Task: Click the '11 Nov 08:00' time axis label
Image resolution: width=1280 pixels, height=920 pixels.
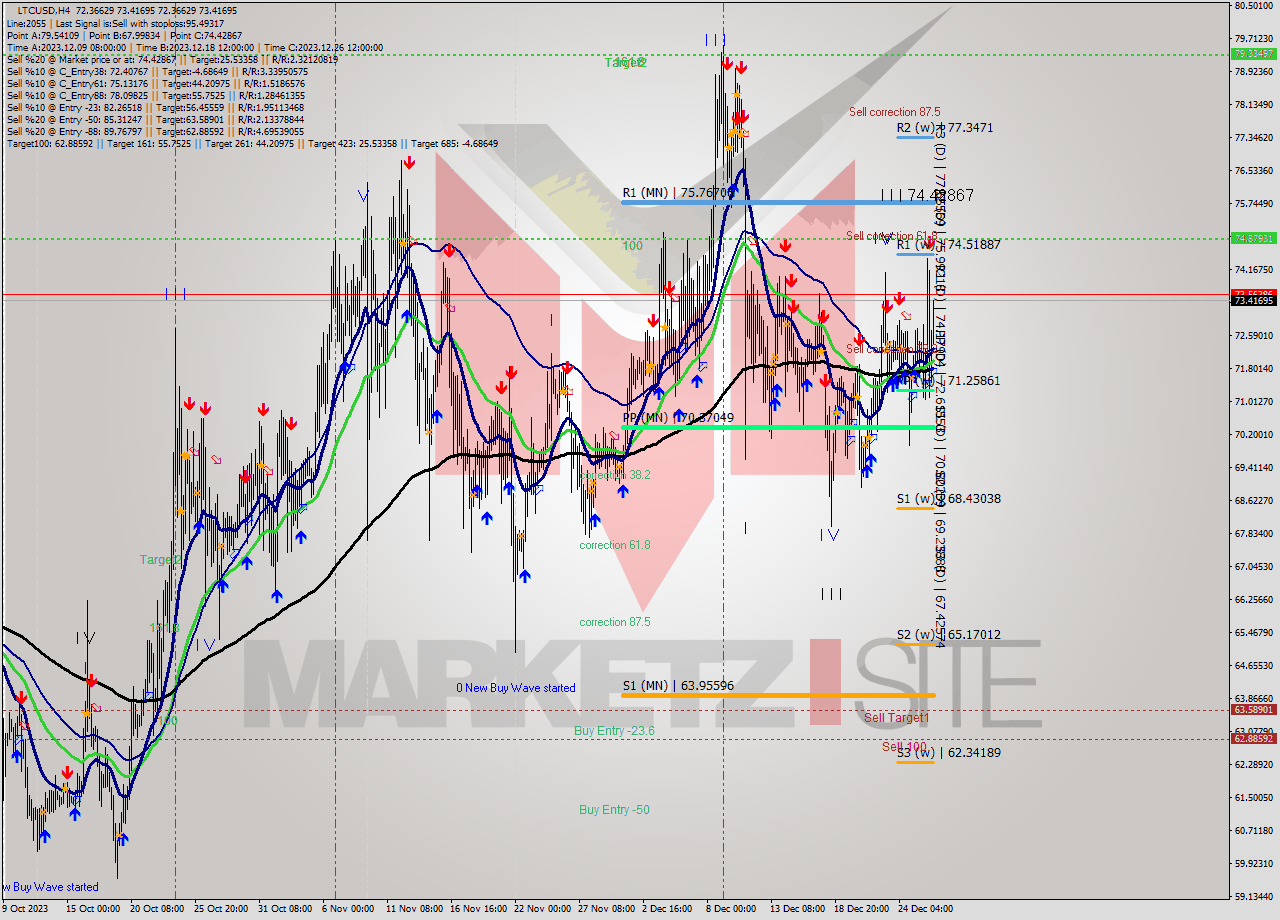Action: [414, 909]
